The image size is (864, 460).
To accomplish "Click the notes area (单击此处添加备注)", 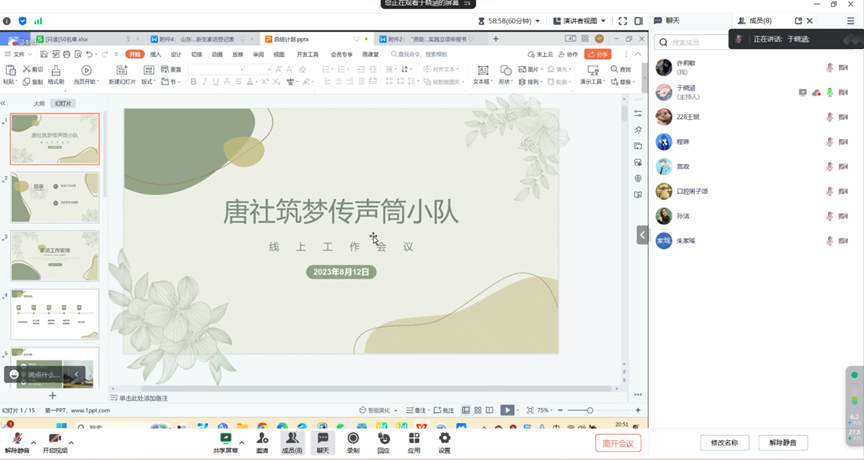I will [144, 398].
